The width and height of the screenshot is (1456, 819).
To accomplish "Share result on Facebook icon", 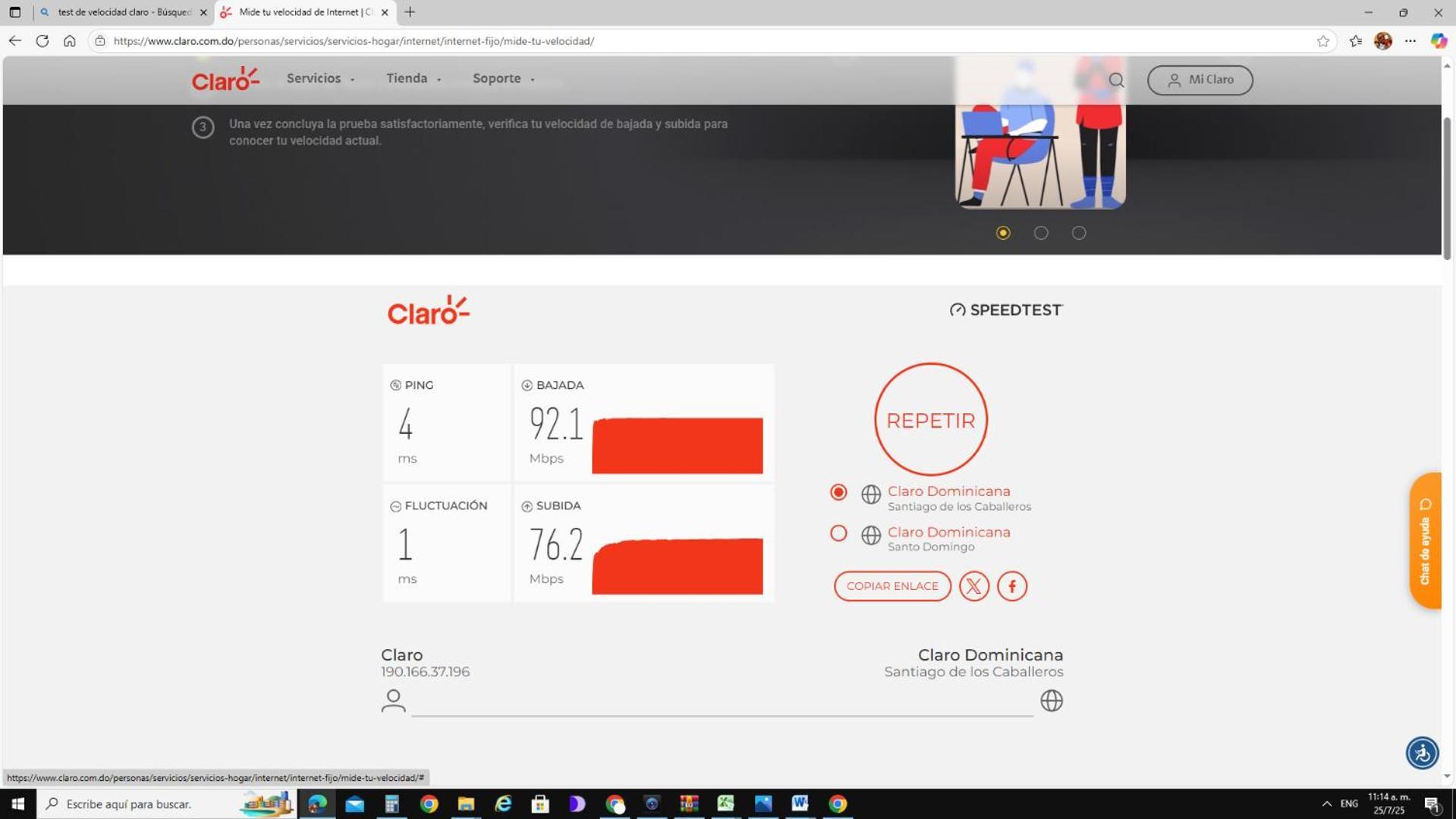I will (1011, 586).
